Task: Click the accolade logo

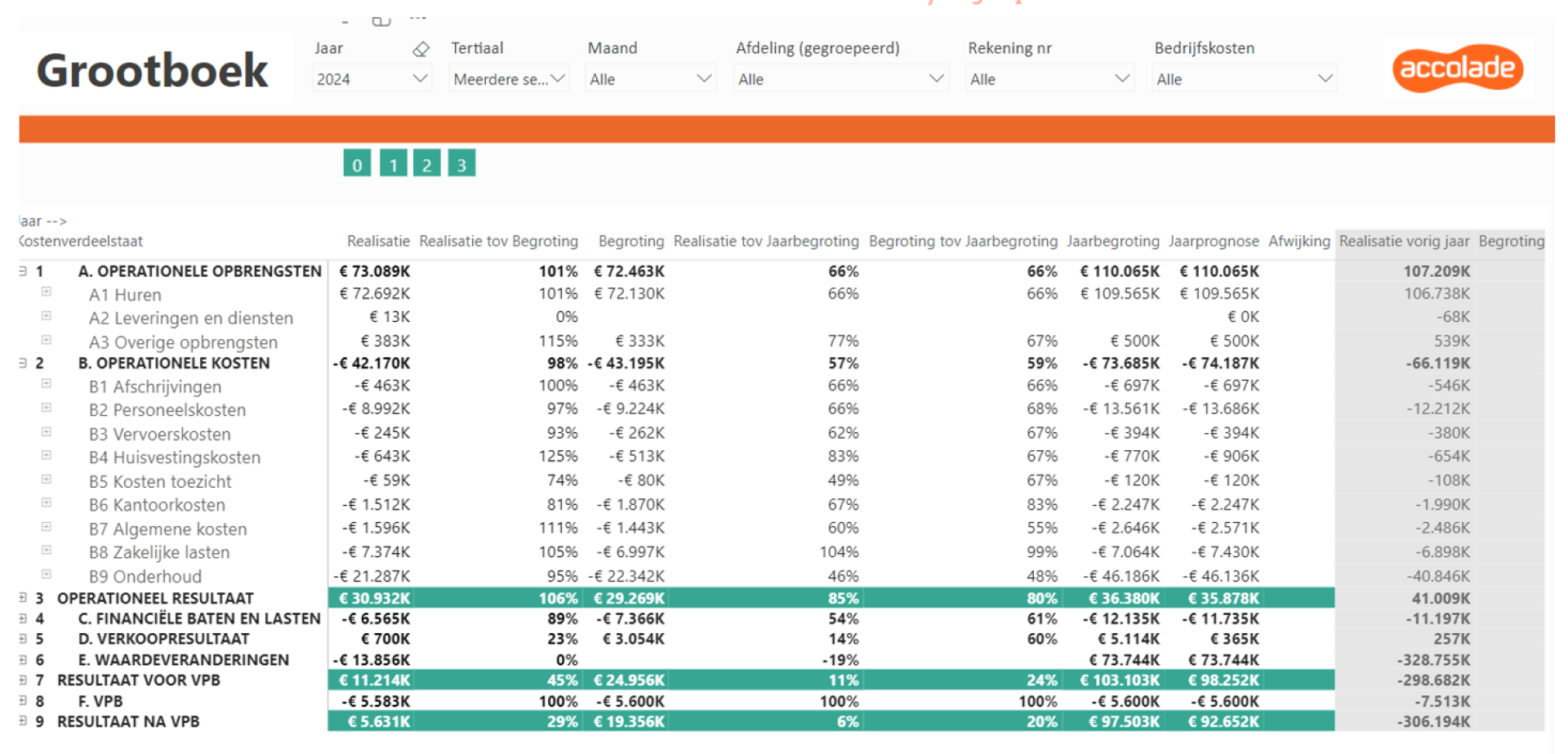Action: pos(1458,68)
